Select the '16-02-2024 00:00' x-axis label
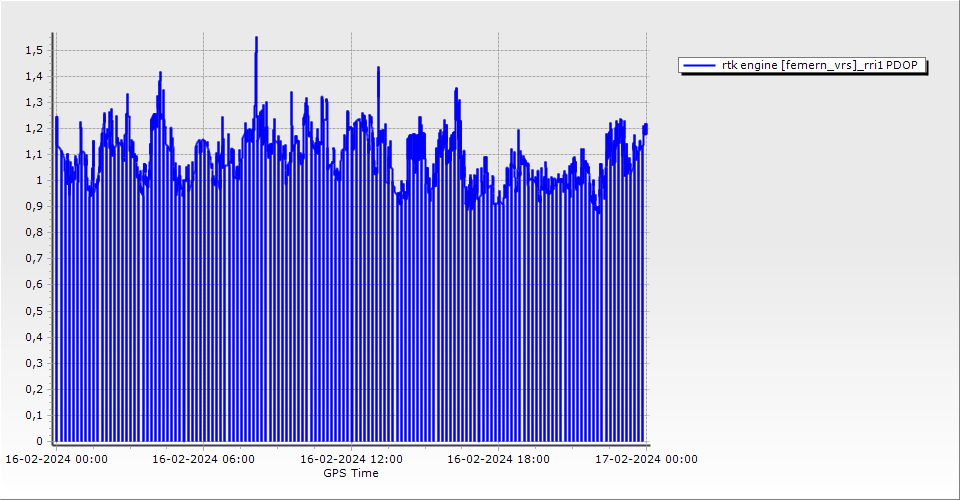 56,459
